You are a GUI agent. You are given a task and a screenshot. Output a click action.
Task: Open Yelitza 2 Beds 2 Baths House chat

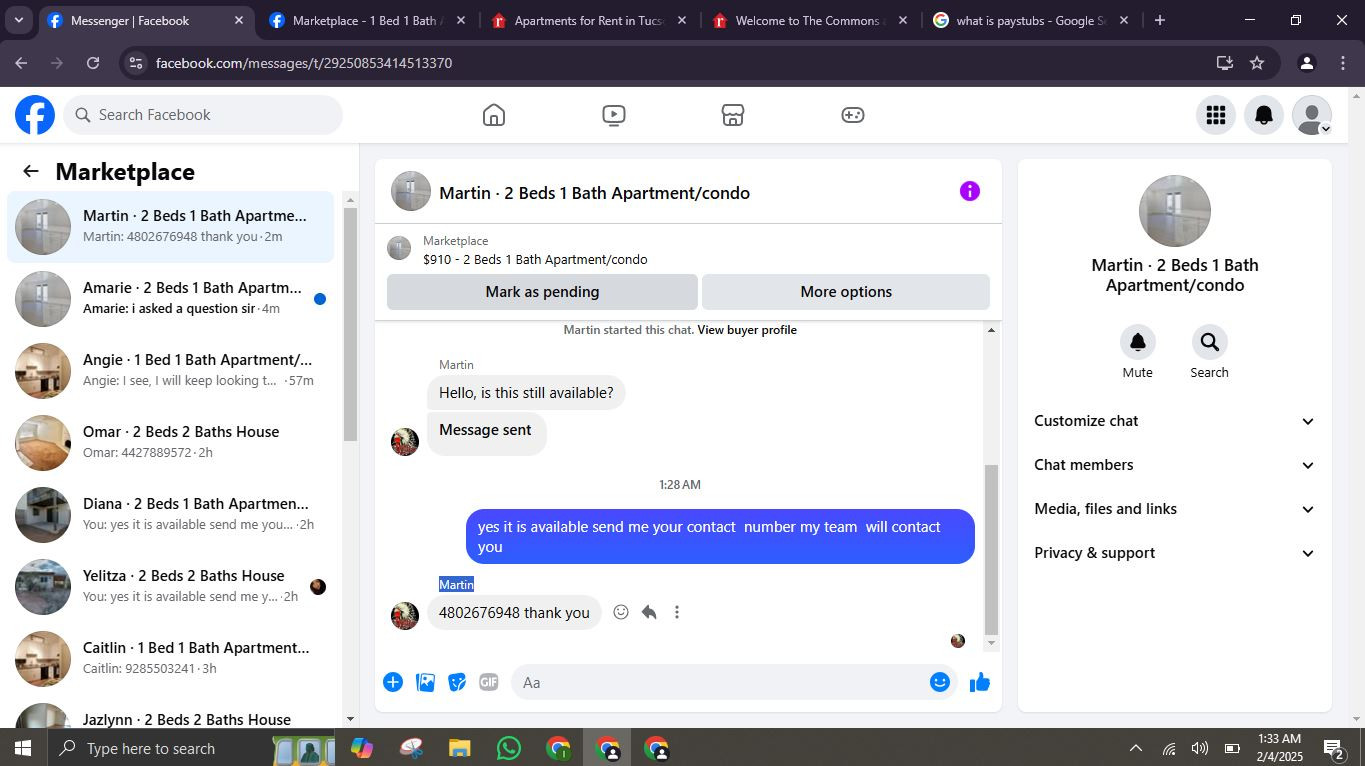(x=171, y=587)
